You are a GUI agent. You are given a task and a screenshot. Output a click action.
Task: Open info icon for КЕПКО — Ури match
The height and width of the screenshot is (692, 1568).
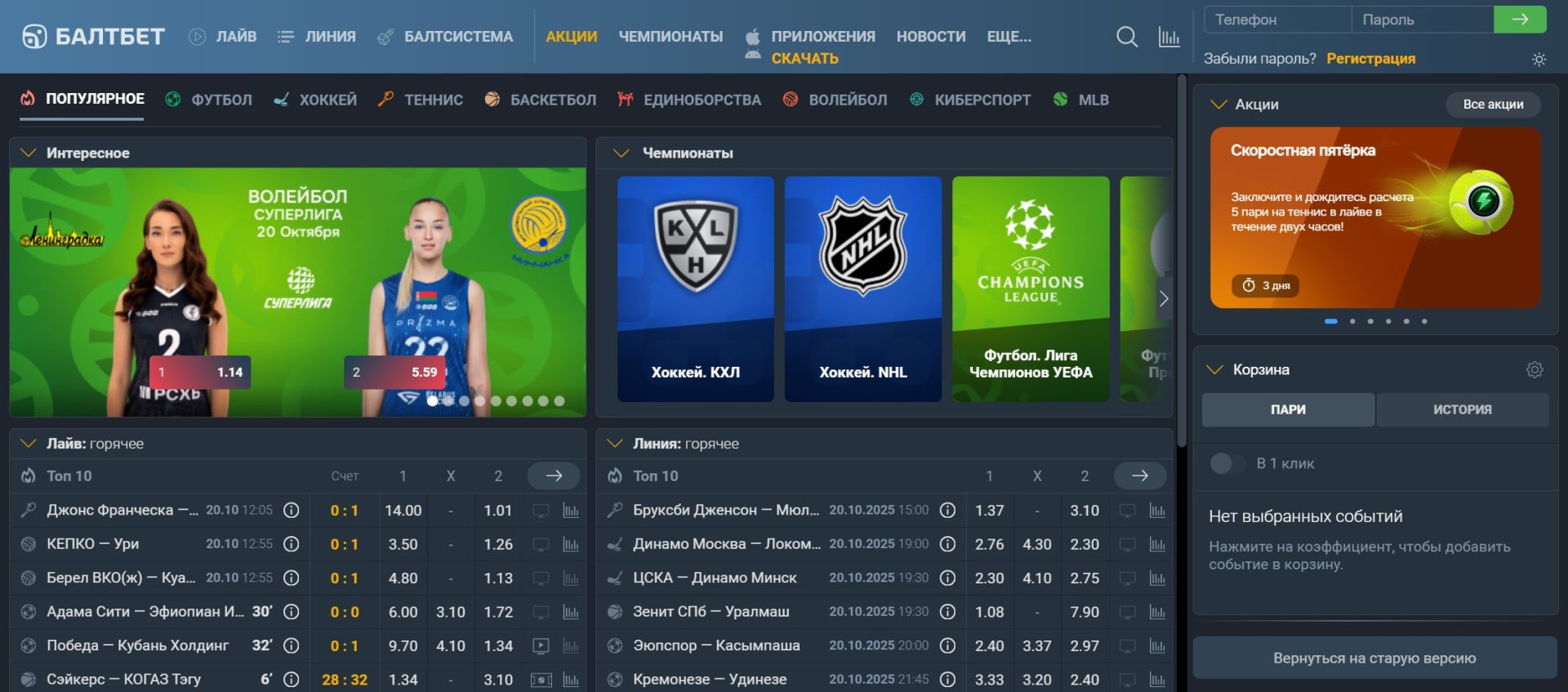click(291, 544)
